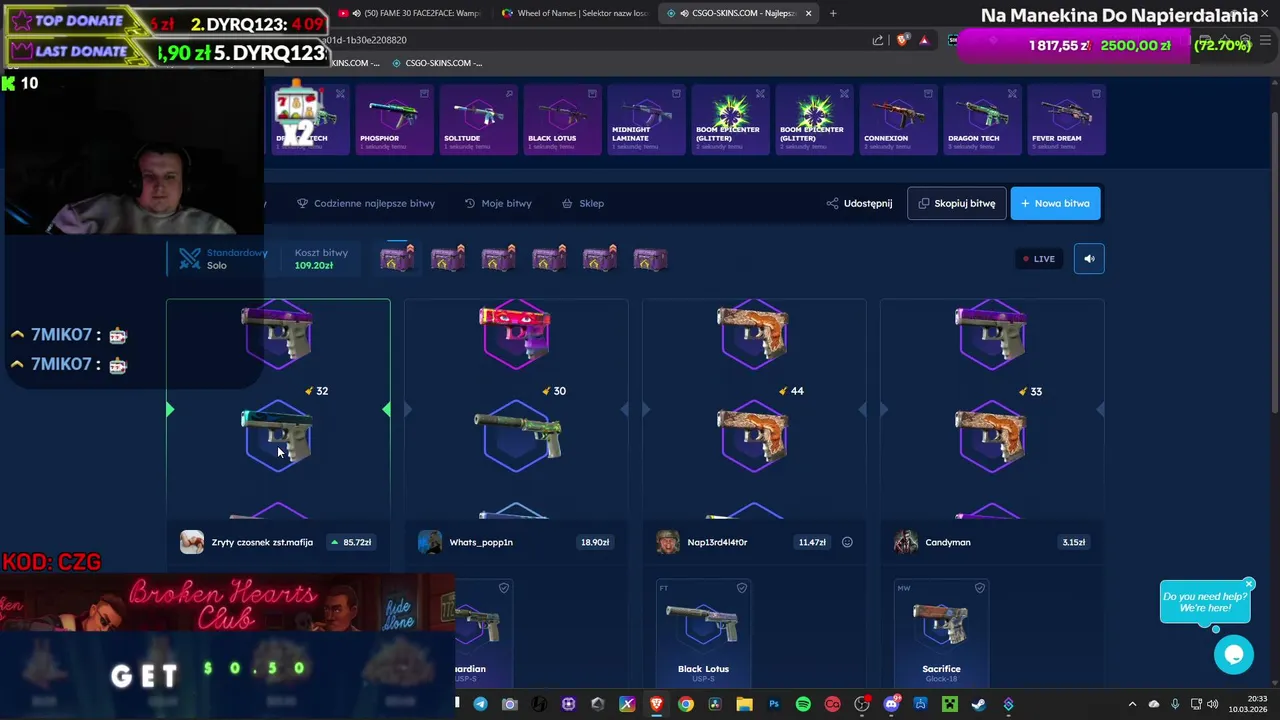Select the second purple case in battle row
The image size is (1280, 720).
click(x=448, y=259)
